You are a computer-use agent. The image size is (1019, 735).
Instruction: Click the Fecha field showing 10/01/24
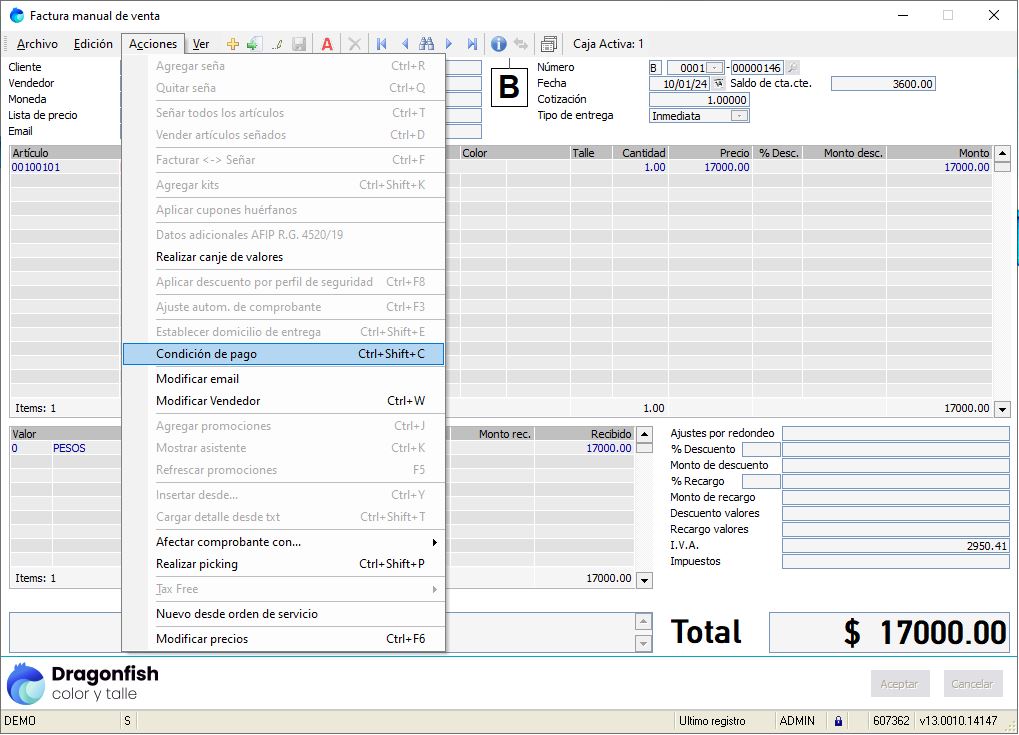click(x=680, y=83)
